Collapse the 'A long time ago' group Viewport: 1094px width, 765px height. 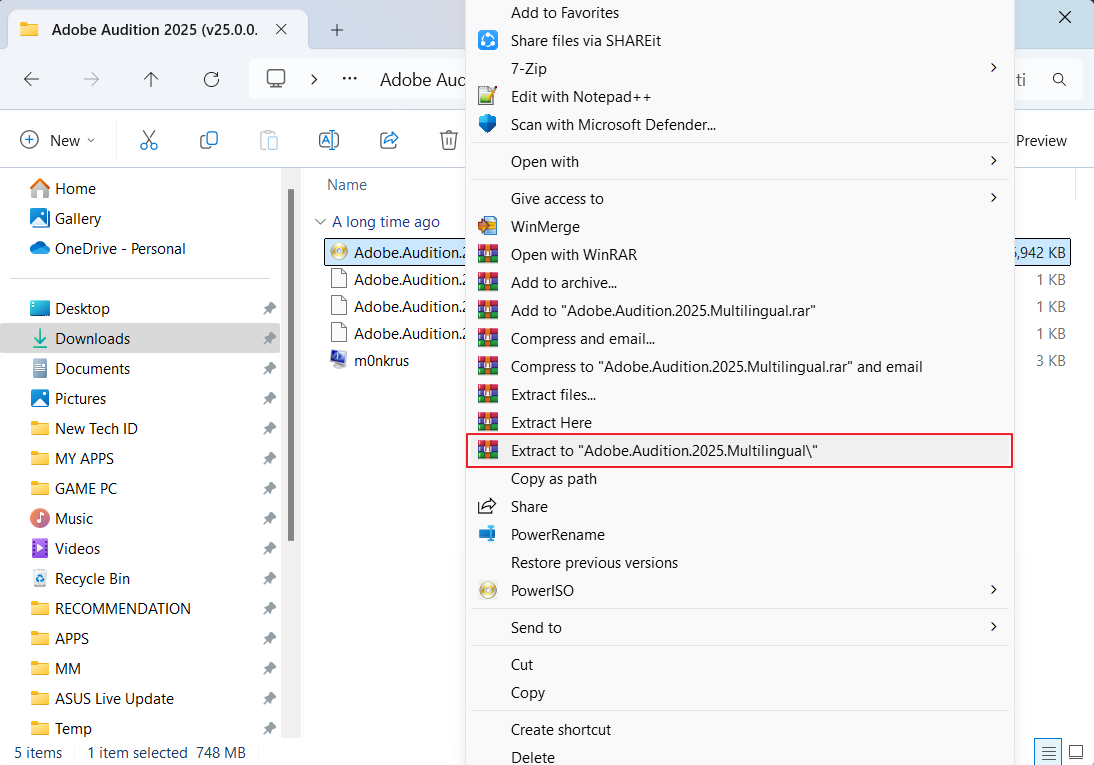(x=321, y=221)
